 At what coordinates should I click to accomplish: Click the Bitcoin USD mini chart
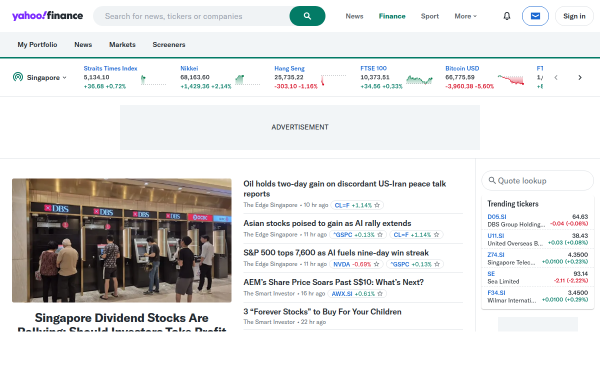click(x=511, y=80)
